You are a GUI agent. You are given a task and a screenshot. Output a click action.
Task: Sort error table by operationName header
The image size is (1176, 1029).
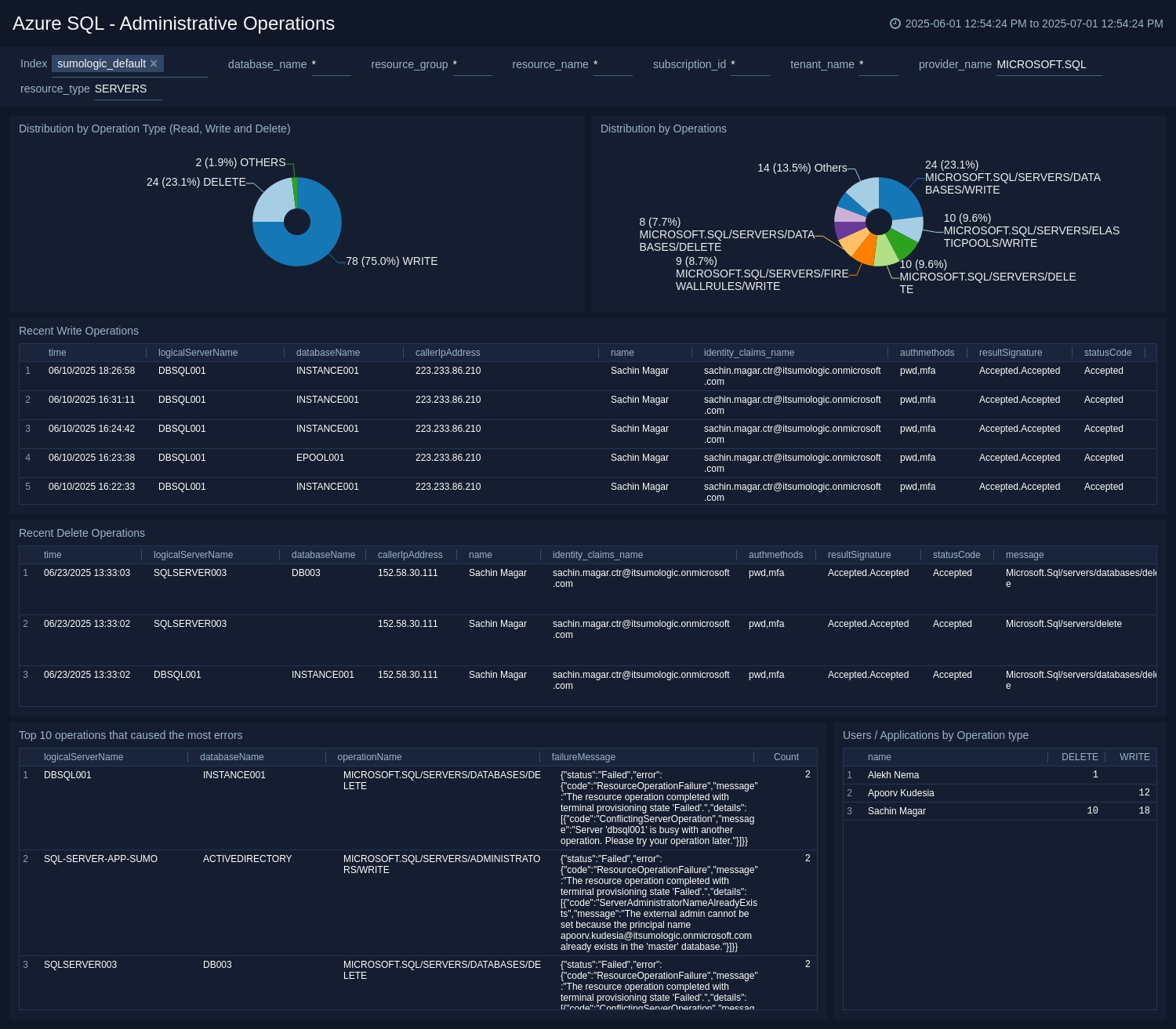(369, 757)
